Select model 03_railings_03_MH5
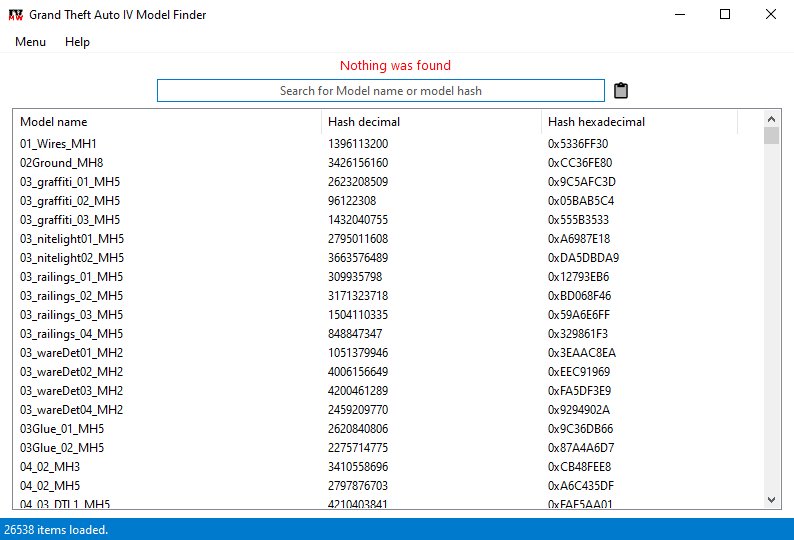 click(71, 315)
